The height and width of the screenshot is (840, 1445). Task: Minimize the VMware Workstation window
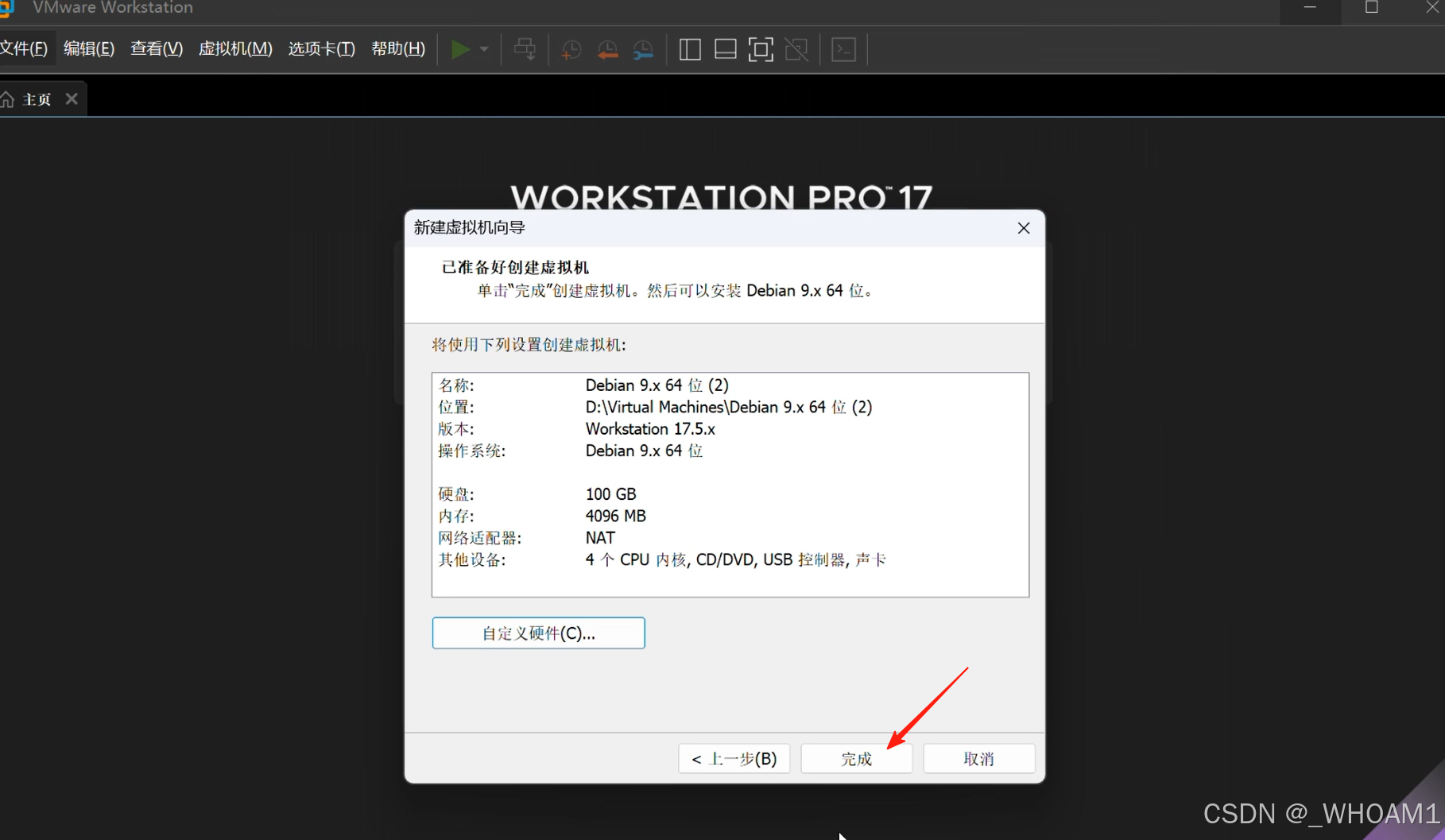pyautogui.click(x=1310, y=7)
